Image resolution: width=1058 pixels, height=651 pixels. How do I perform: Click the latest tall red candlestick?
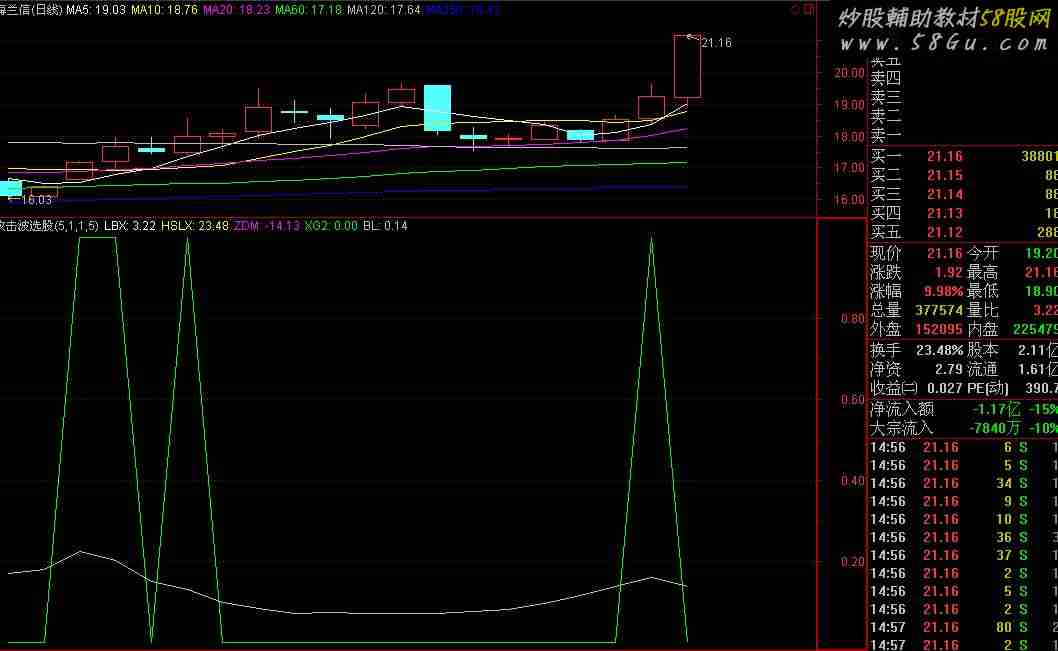click(x=687, y=66)
